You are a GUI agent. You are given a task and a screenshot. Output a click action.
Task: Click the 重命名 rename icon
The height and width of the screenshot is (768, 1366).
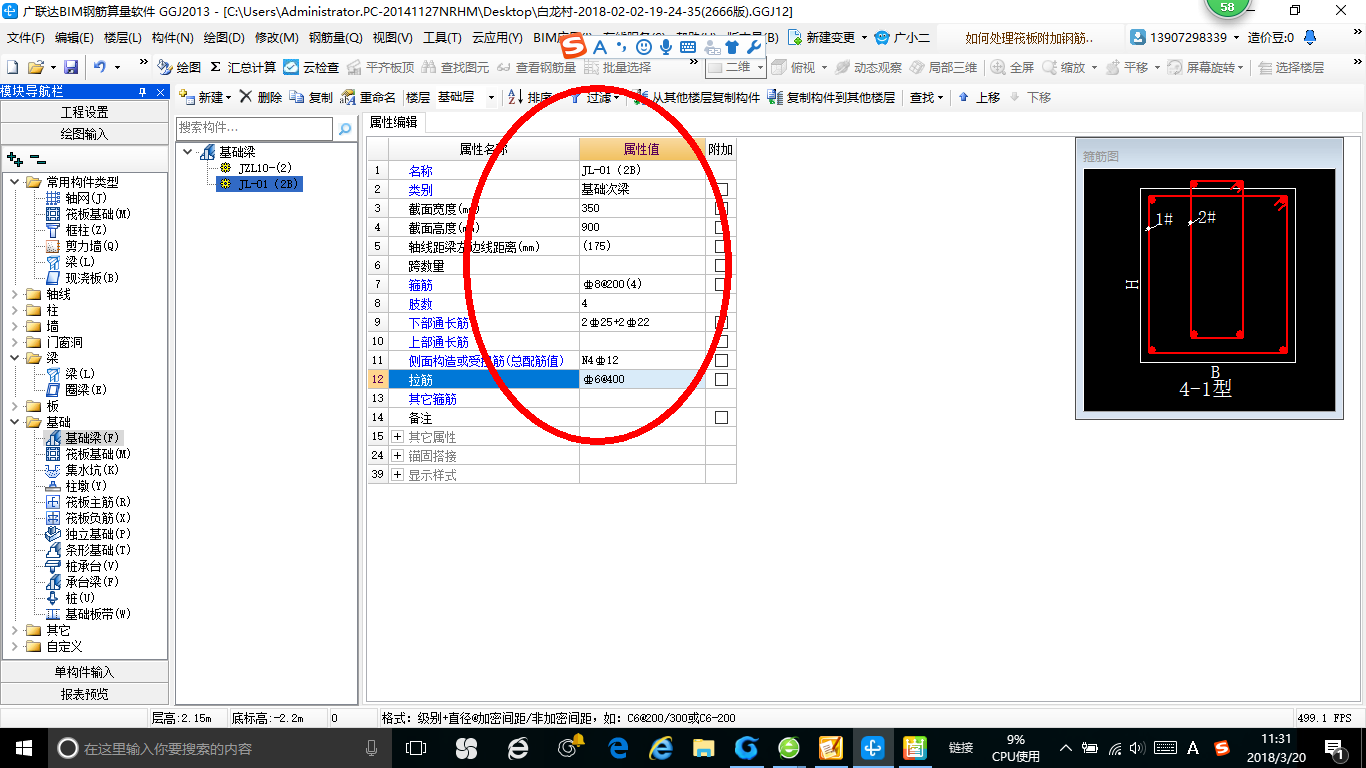[348, 97]
